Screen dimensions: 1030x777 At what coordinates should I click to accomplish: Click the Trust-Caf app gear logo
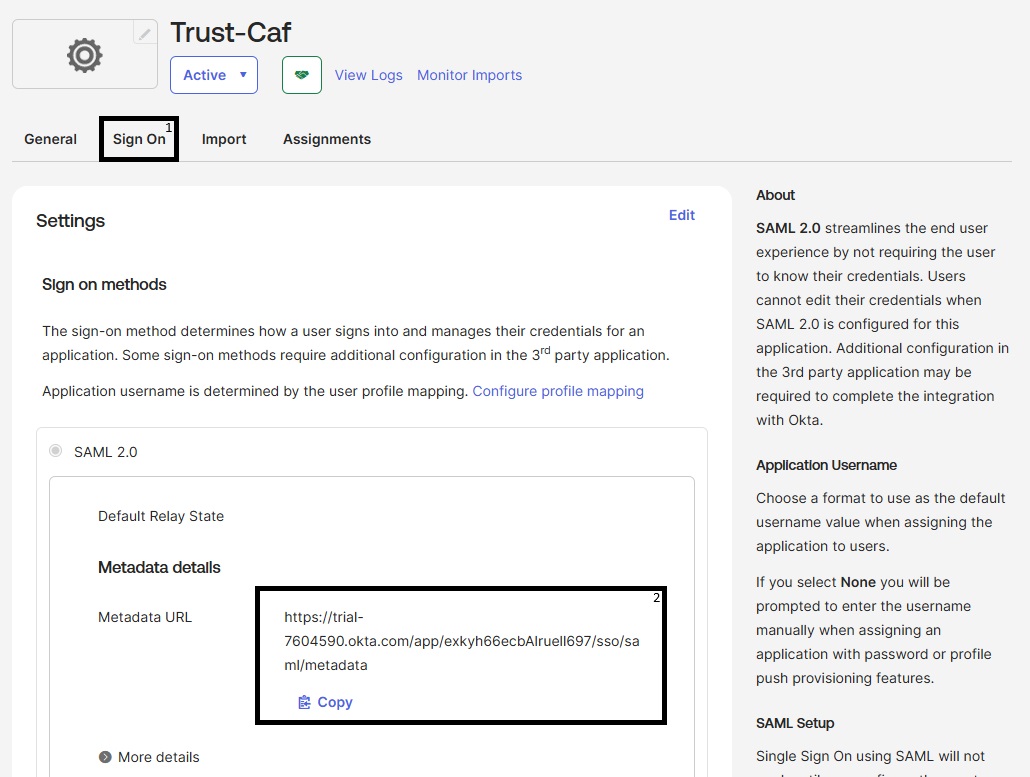pyautogui.click(x=85, y=55)
